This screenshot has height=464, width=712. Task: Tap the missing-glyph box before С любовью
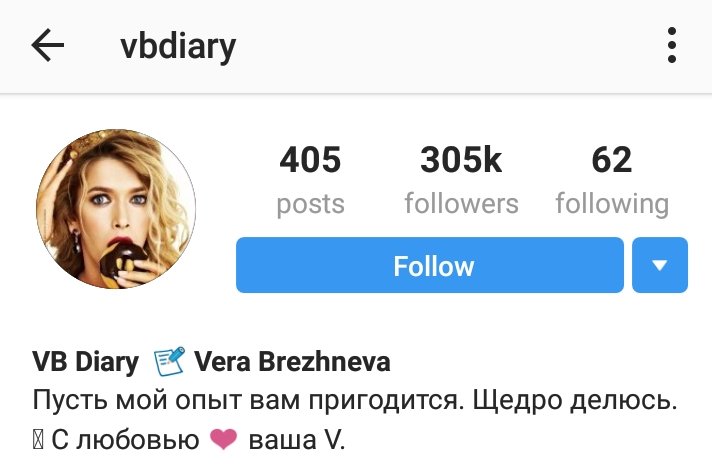pyautogui.click(x=38, y=439)
